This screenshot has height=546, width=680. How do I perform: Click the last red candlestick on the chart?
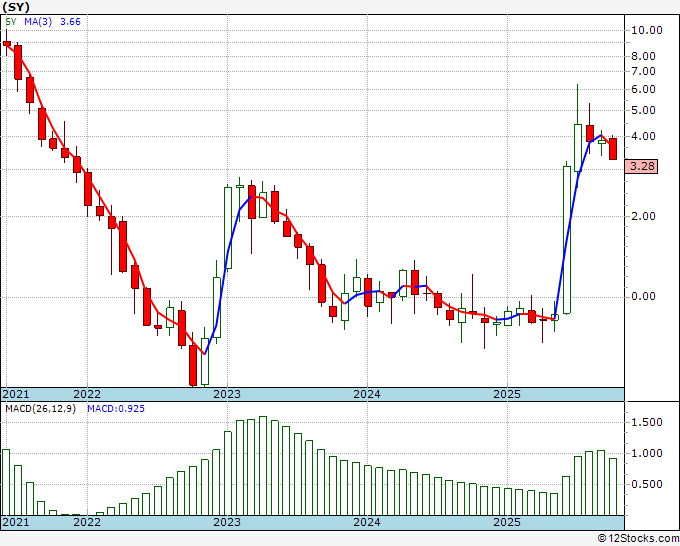(613, 149)
